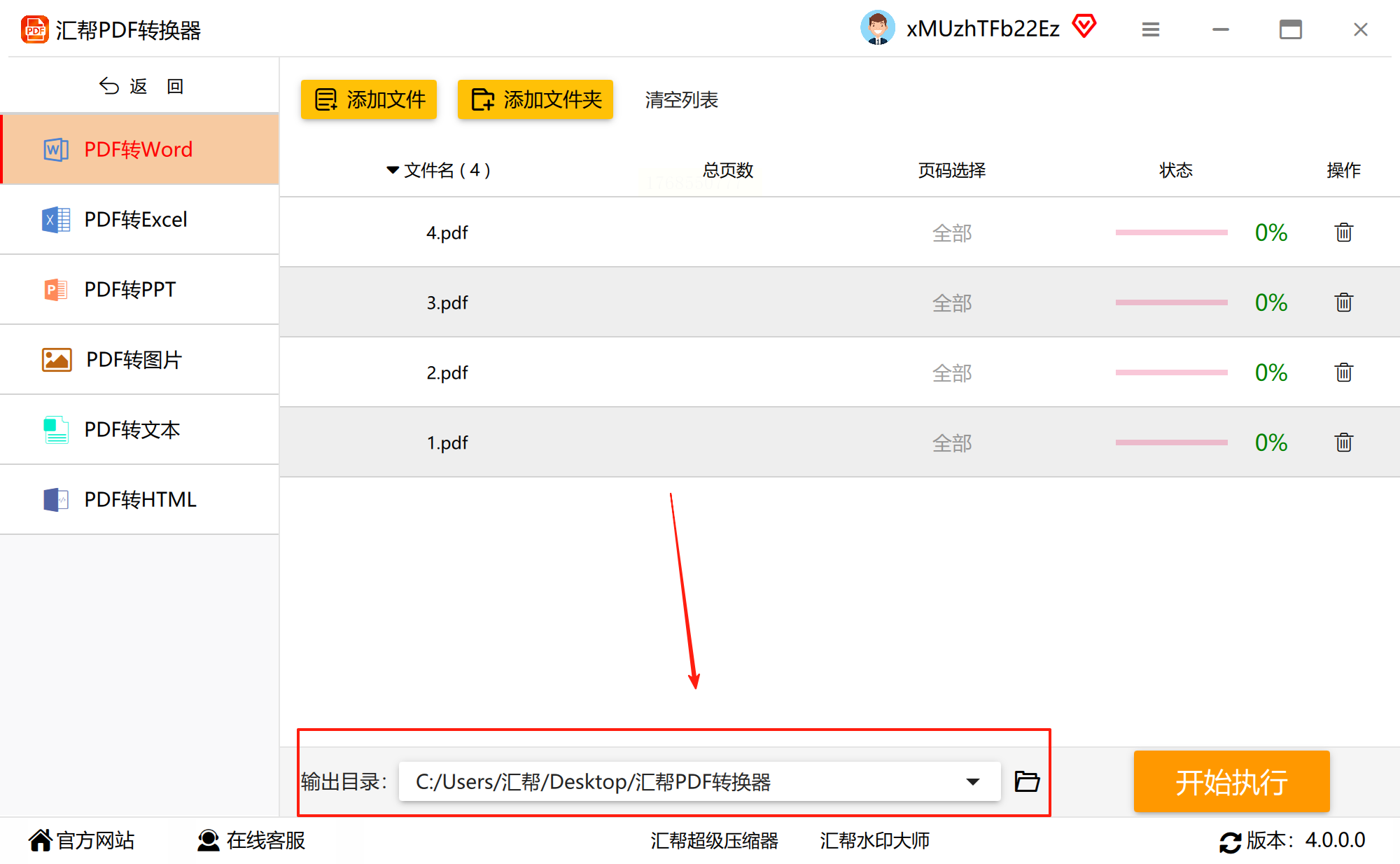Click the version refresh icon
The width and height of the screenshot is (1400, 864).
1230,842
